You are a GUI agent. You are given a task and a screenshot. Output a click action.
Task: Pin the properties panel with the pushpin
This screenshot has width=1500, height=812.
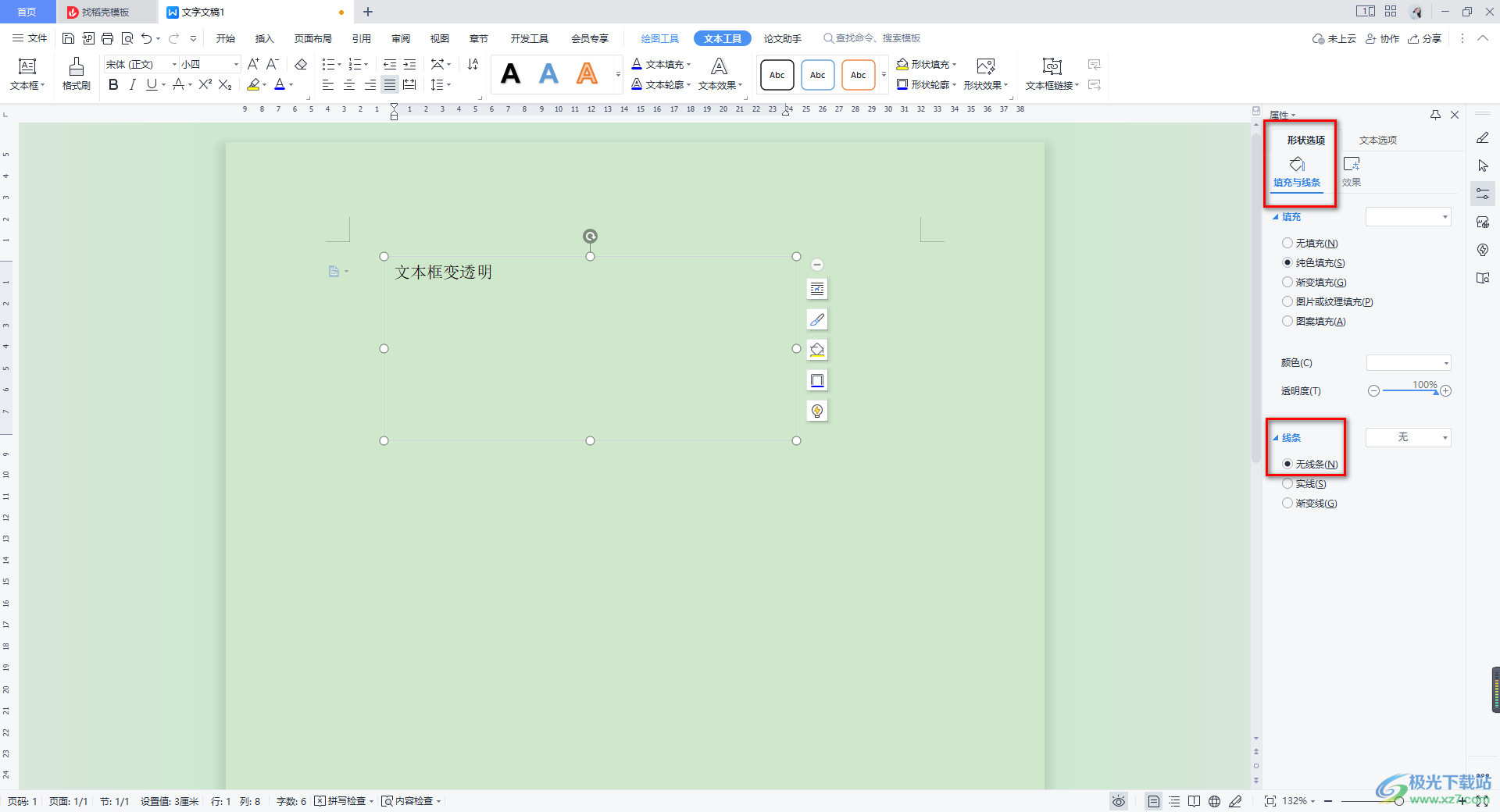click(x=1435, y=114)
